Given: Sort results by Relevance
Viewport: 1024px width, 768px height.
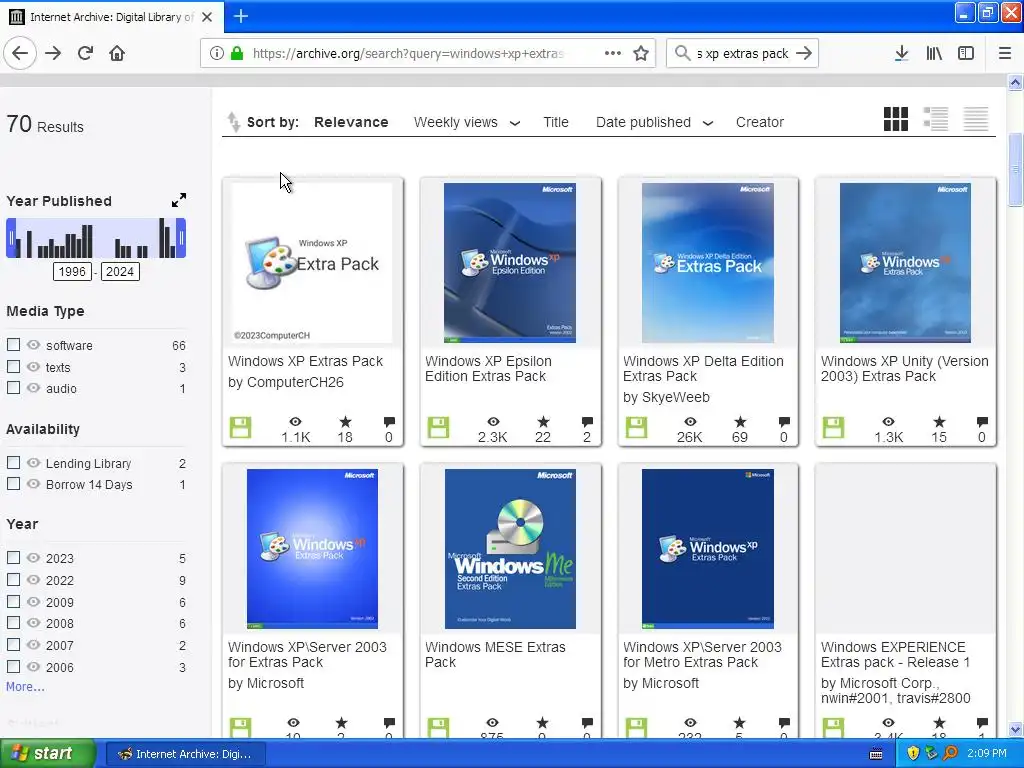Looking at the screenshot, I should click(x=351, y=122).
